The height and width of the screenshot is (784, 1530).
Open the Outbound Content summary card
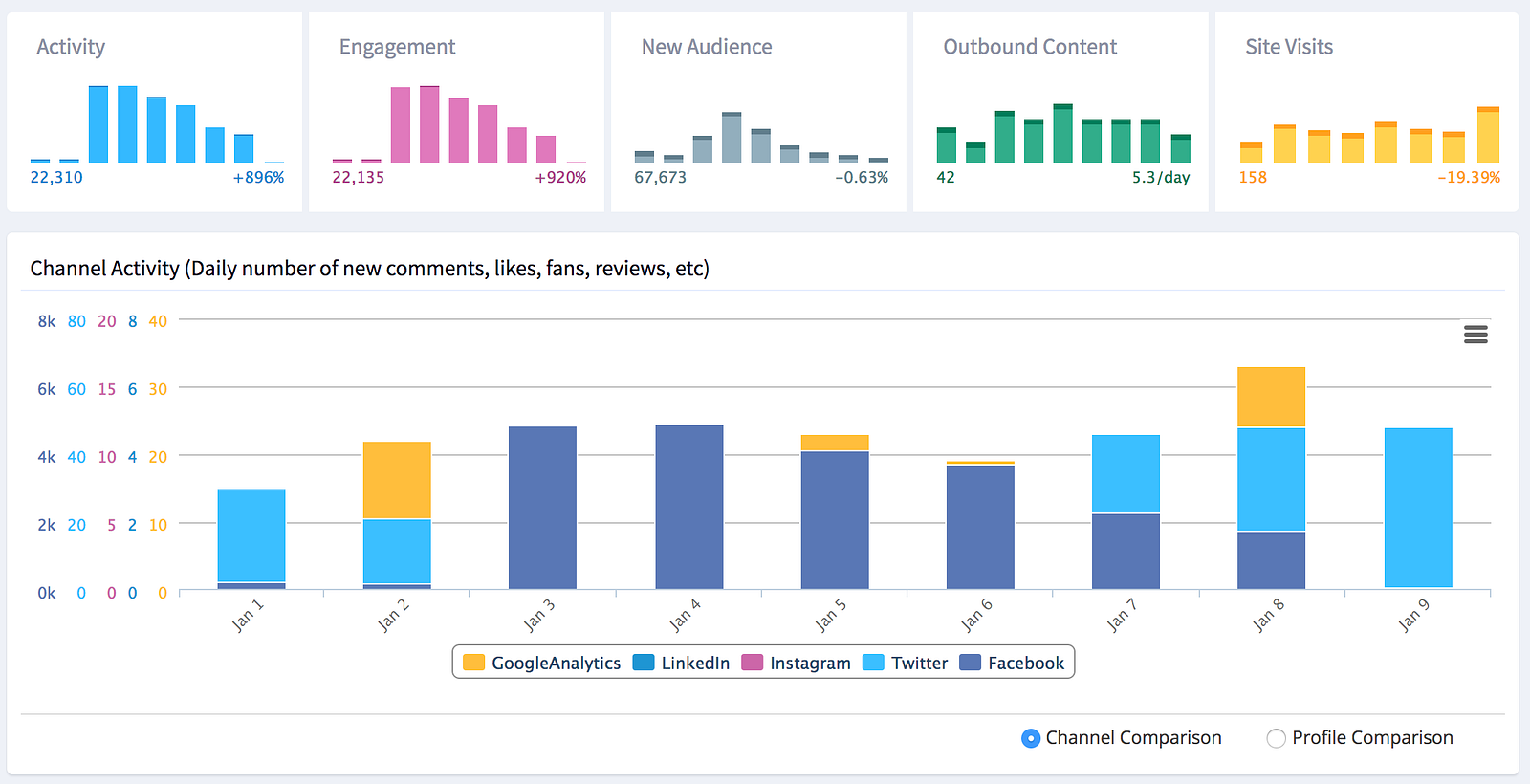[1060, 112]
